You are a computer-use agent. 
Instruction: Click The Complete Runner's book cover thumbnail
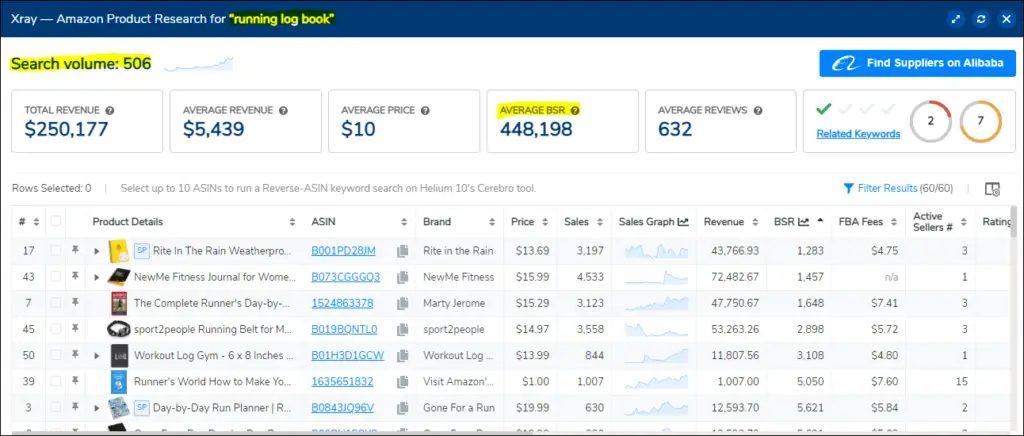119,303
